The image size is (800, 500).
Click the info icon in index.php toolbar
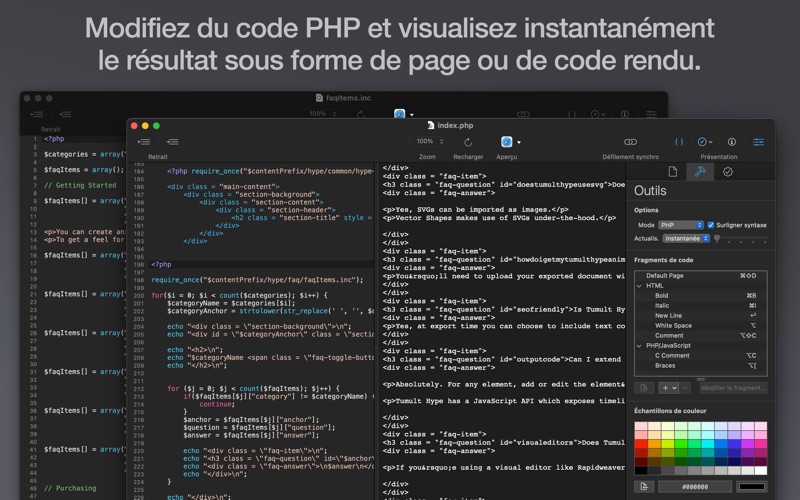(732, 142)
